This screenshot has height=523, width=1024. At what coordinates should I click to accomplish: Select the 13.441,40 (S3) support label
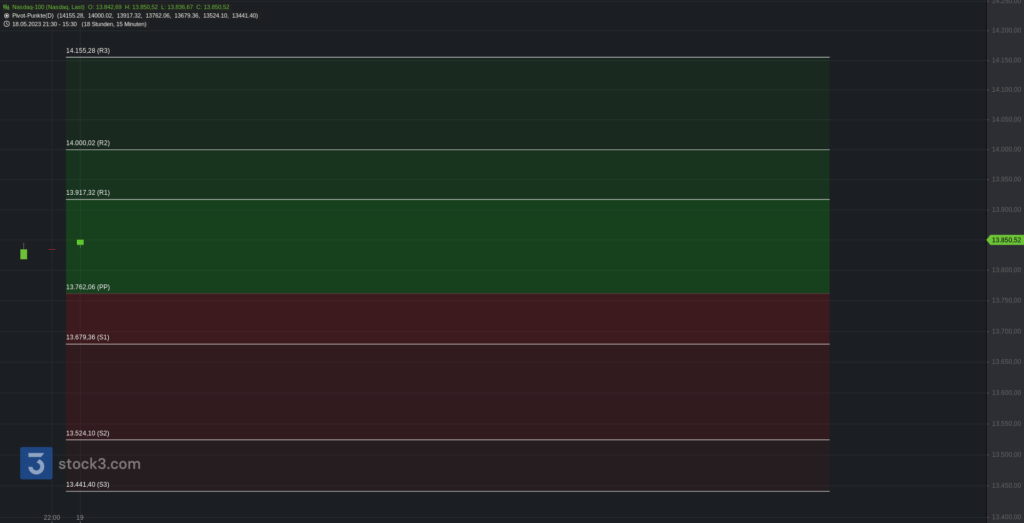pyautogui.click(x=88, y=484)
